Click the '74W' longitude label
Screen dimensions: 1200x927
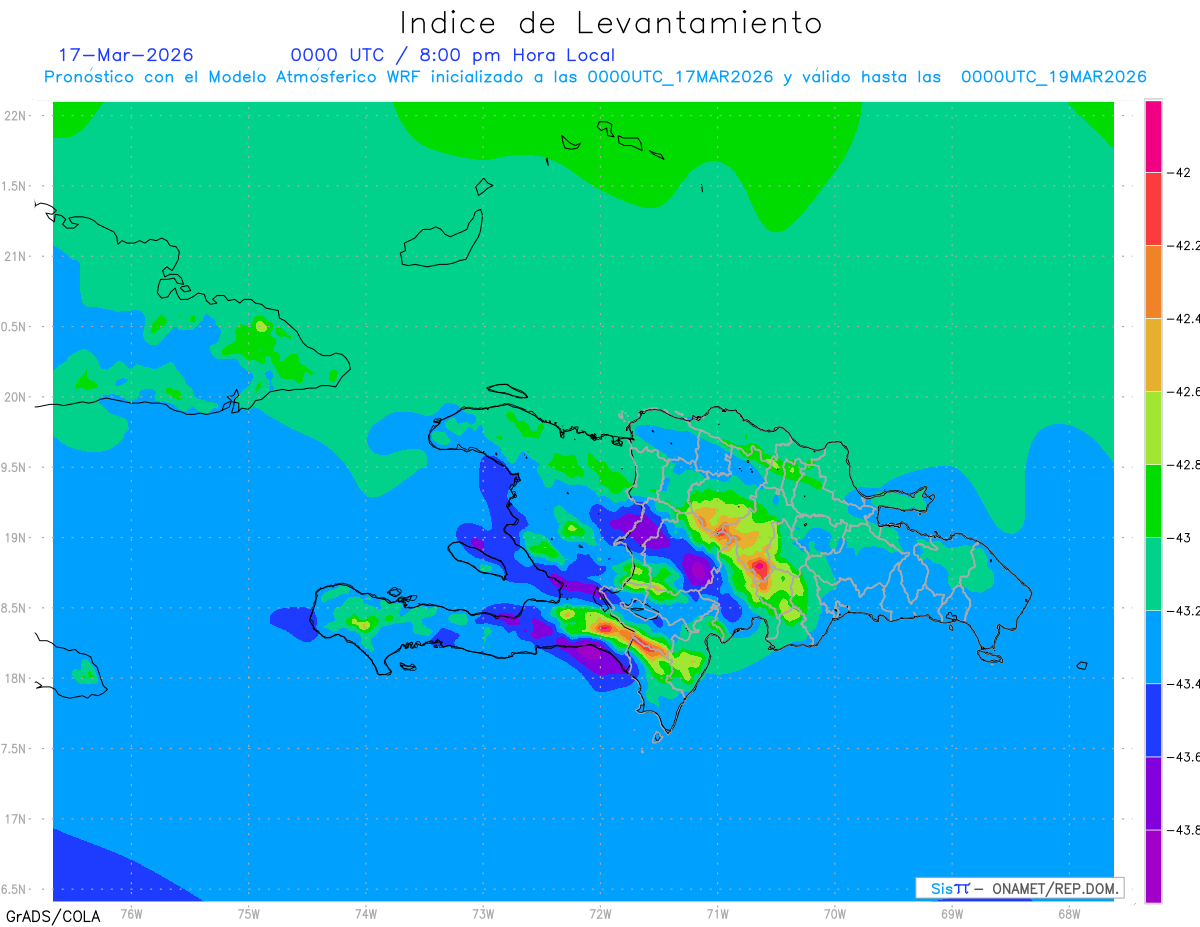366,914
